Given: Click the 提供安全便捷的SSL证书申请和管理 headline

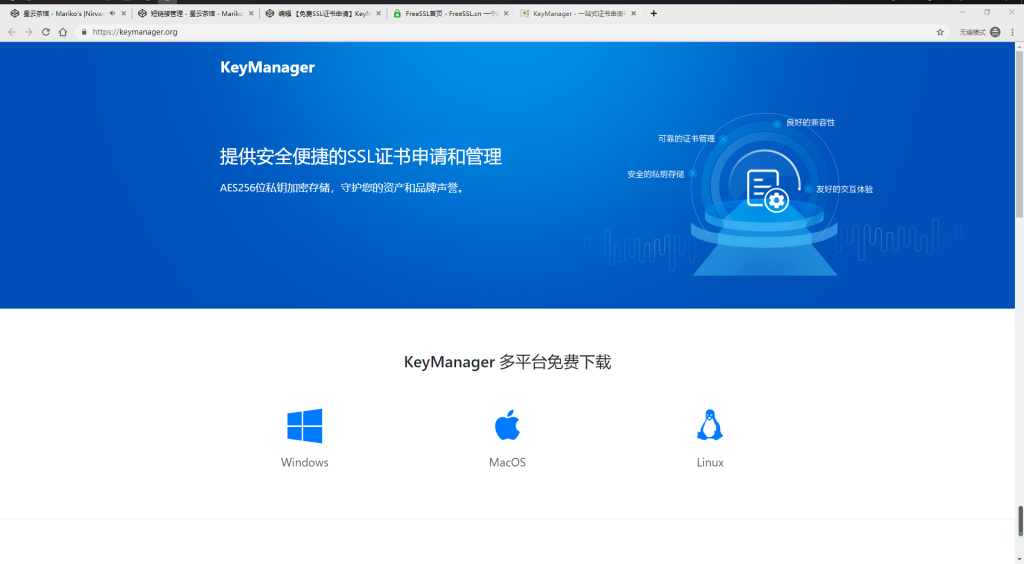Looking at the screenshot, I should click(x=360, y=157).
